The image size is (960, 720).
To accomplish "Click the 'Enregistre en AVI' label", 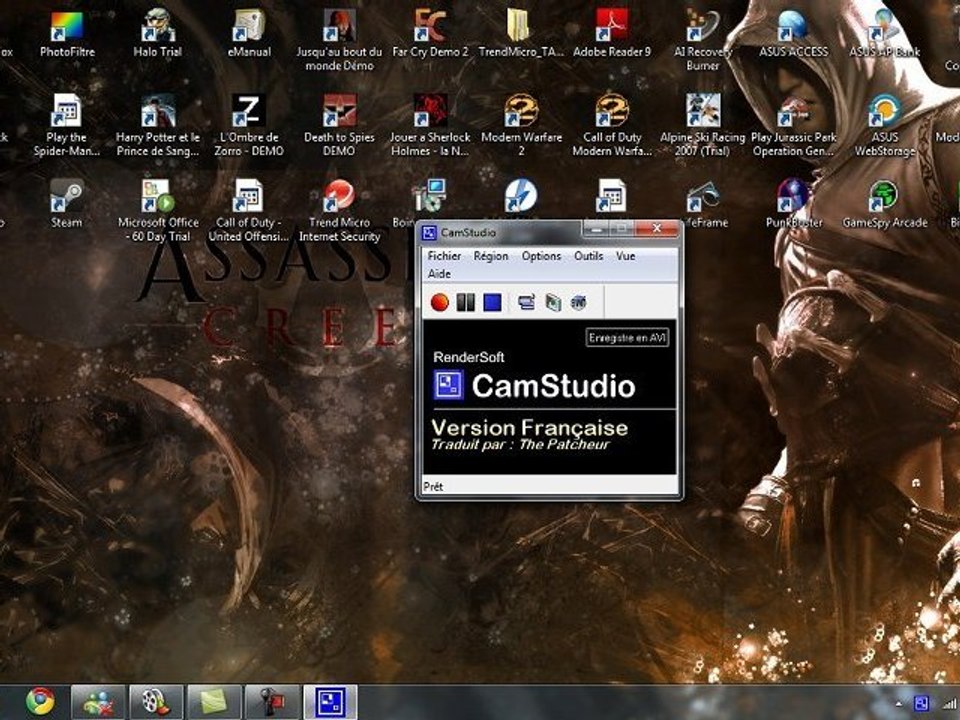I will pos(627,338).
